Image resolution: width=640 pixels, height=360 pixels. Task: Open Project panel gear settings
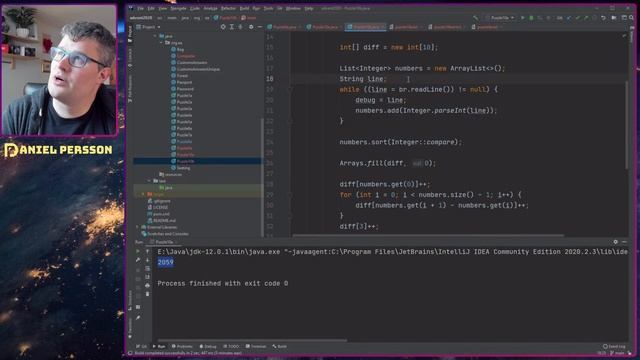251,27
